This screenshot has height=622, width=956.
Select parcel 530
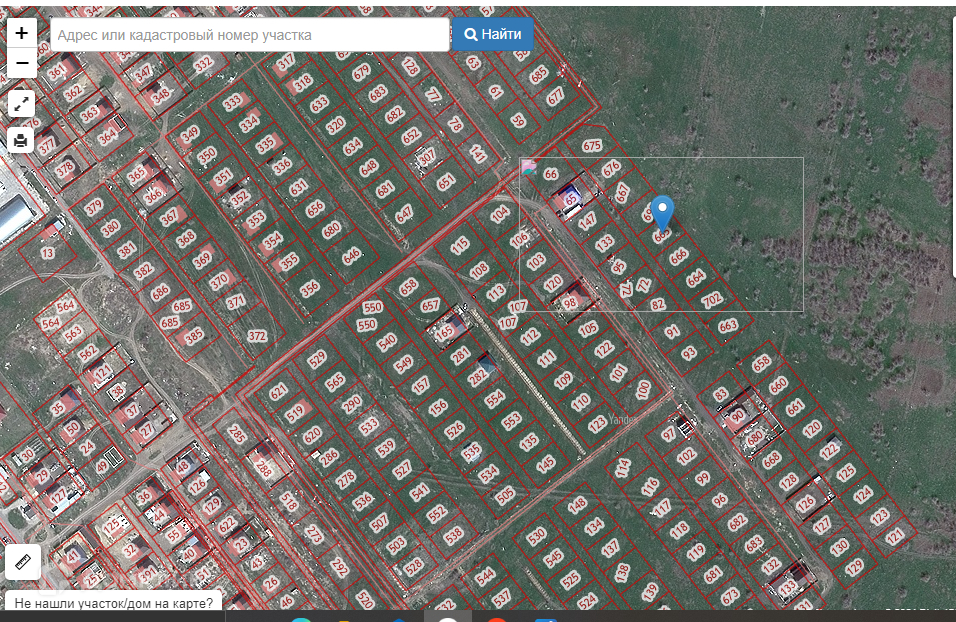536,537
